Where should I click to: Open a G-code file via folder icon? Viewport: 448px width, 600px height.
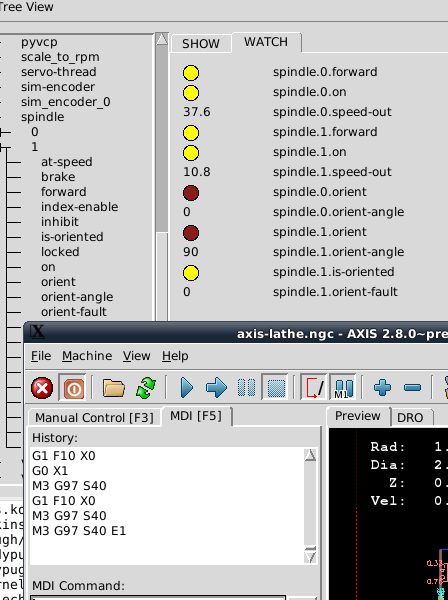tap(114, 388)
